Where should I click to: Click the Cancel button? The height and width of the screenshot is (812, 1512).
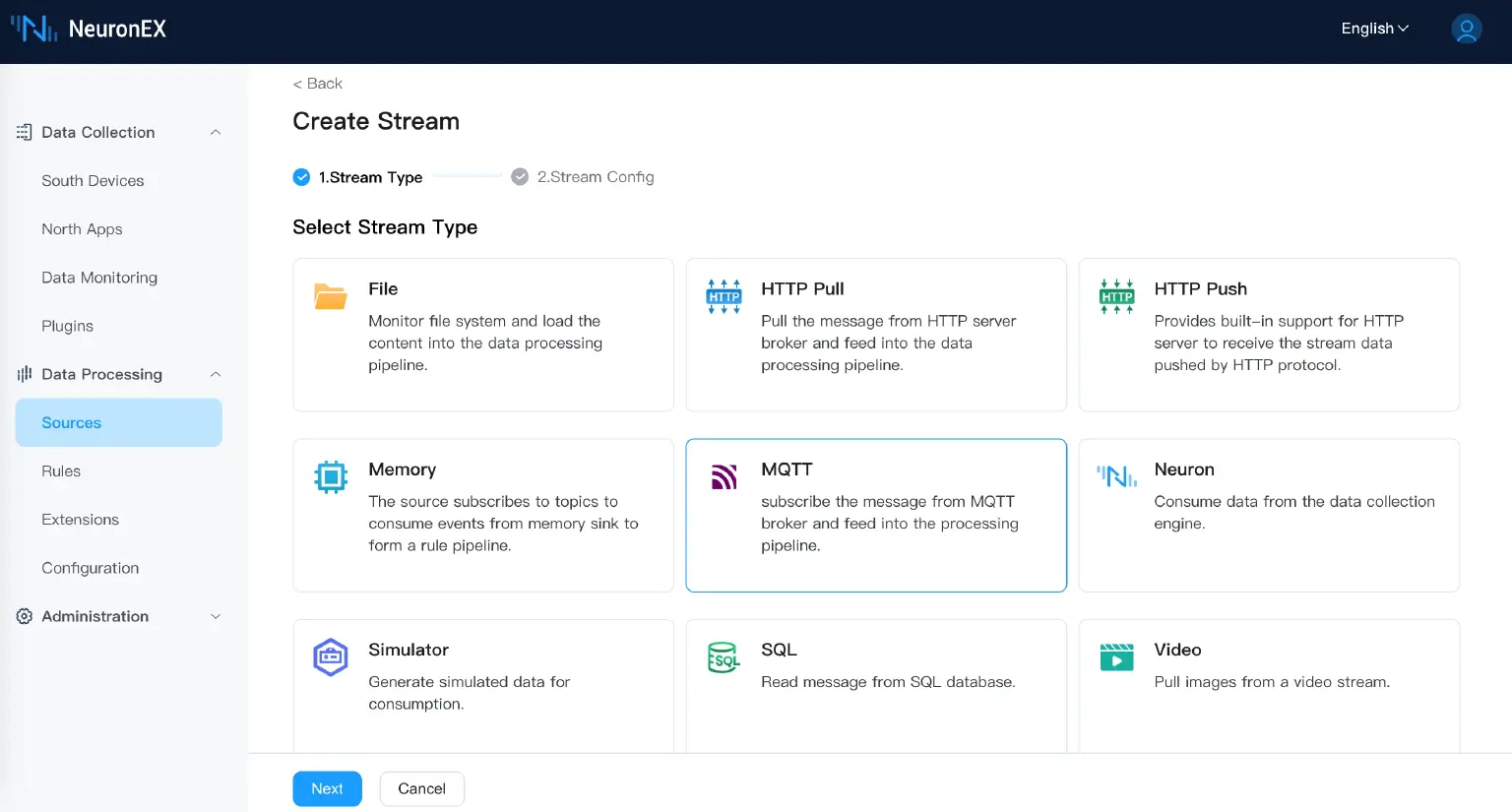[x=421, y=788]
